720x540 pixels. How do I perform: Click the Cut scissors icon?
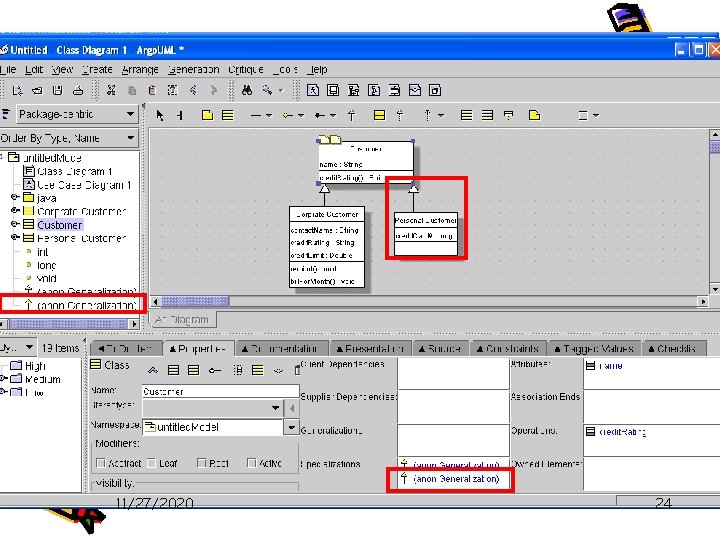click(111, 90)
